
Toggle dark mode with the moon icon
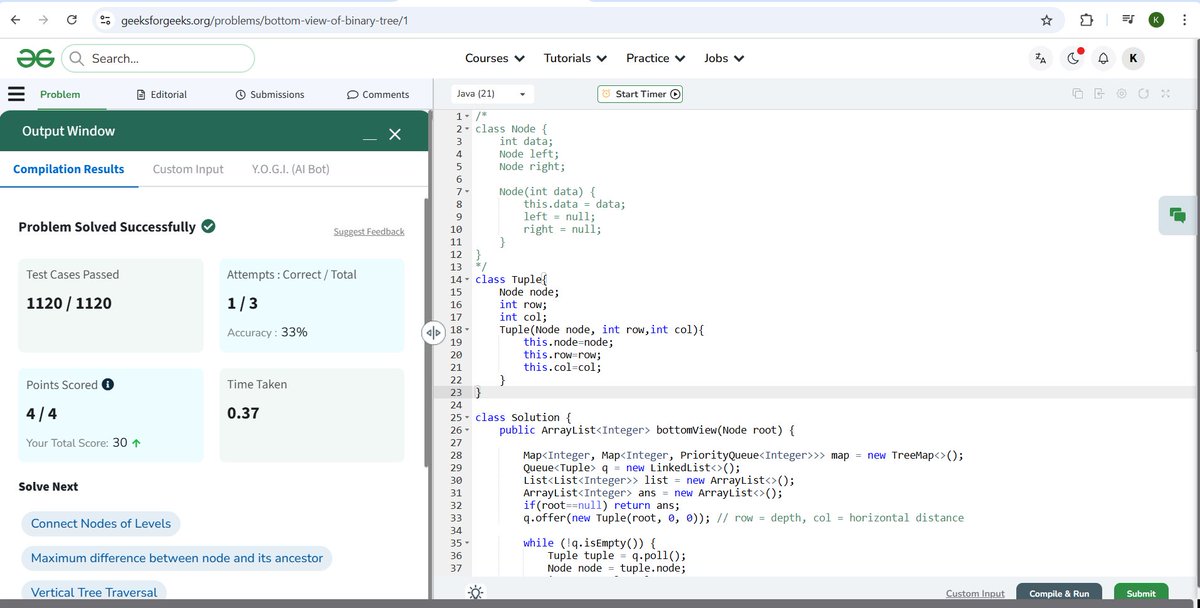pos(1072,58)
